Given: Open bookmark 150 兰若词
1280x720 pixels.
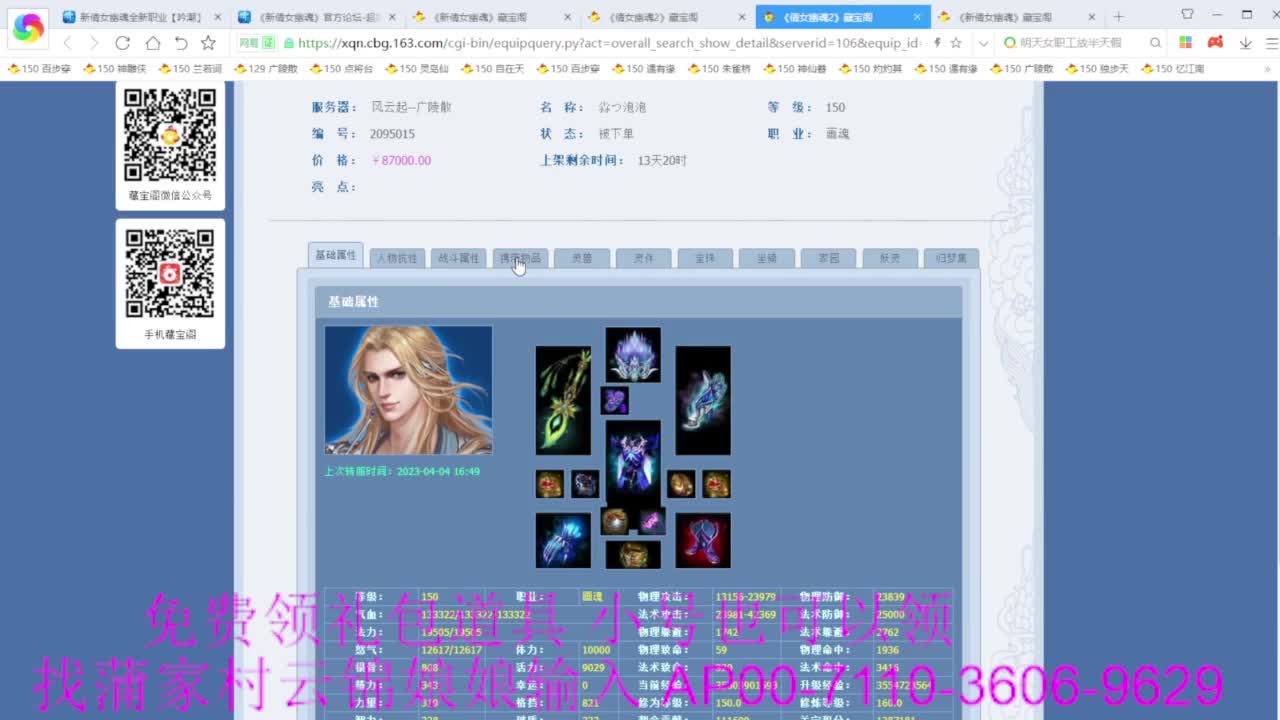Looking at the screenshot, I should [x=191, y=68].
